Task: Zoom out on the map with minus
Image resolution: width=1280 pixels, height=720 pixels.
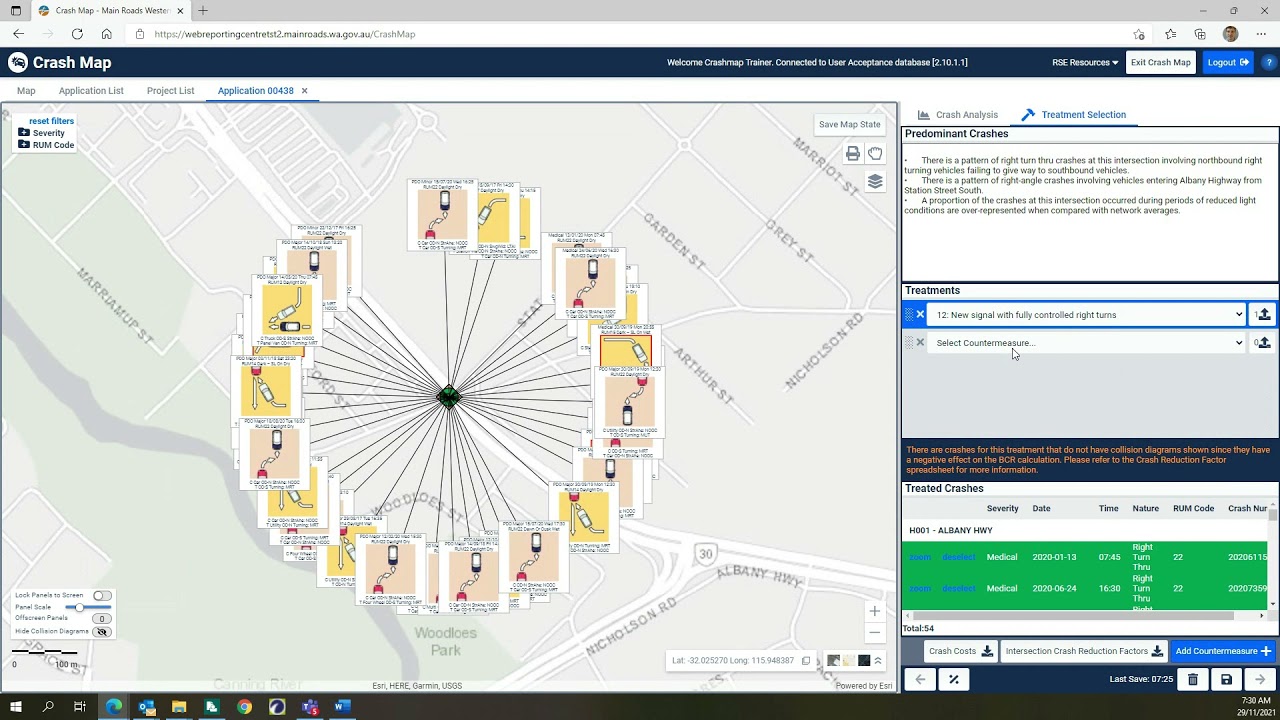Action: coord(875,632)
